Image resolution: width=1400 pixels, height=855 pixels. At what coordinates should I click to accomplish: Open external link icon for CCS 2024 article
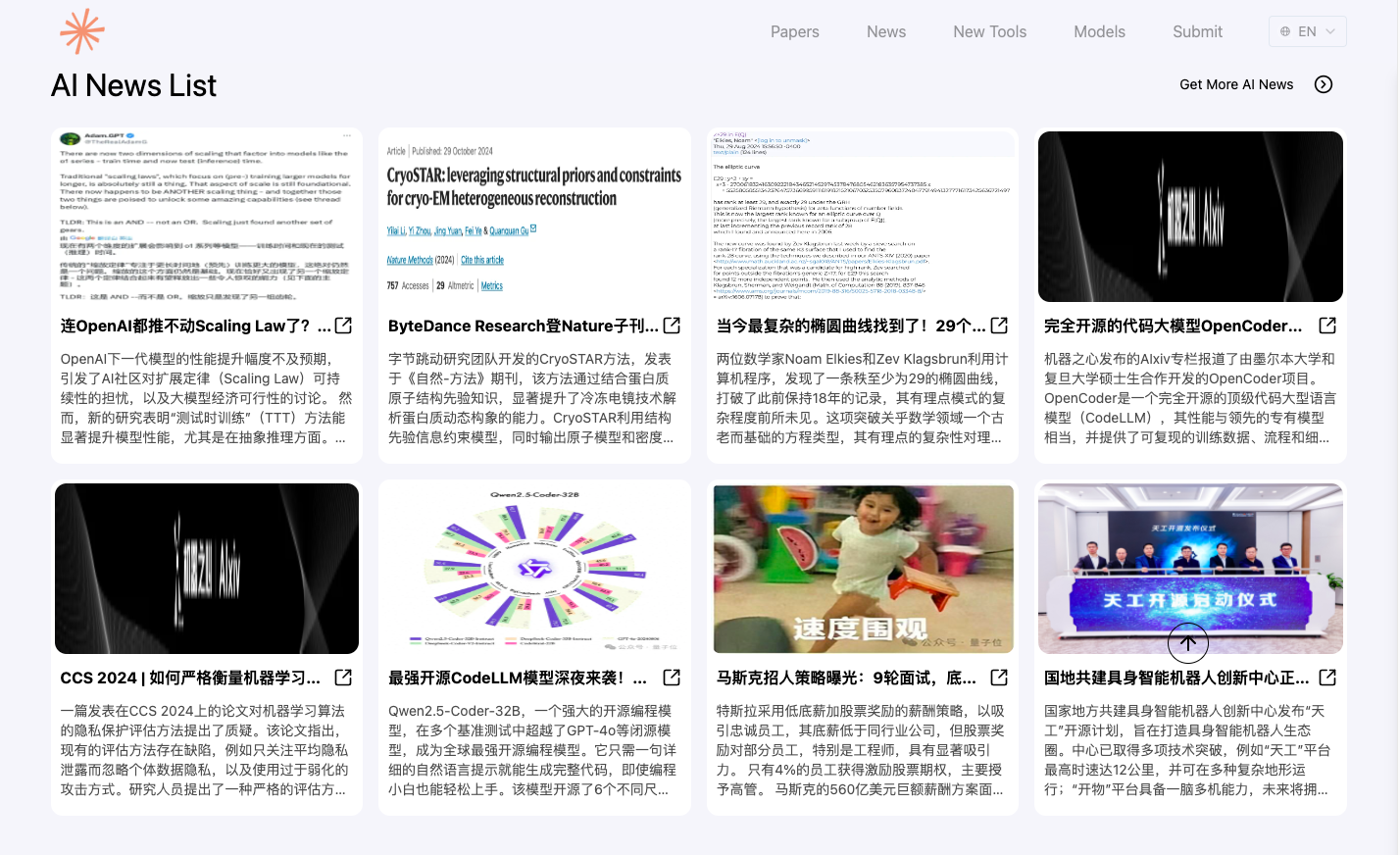[343, 678]
